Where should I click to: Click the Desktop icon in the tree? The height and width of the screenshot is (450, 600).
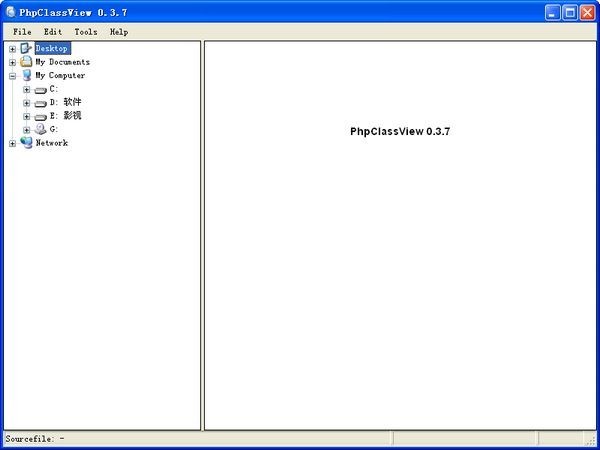pos(26,48)
